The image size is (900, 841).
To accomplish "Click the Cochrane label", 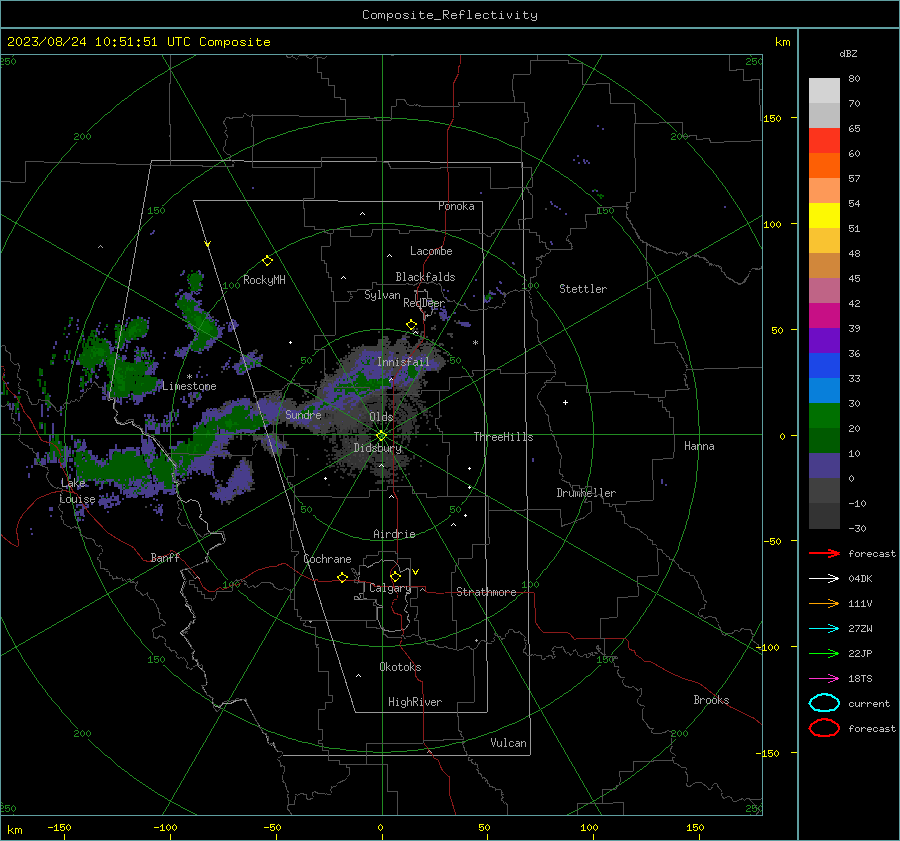I will point(327,559).
